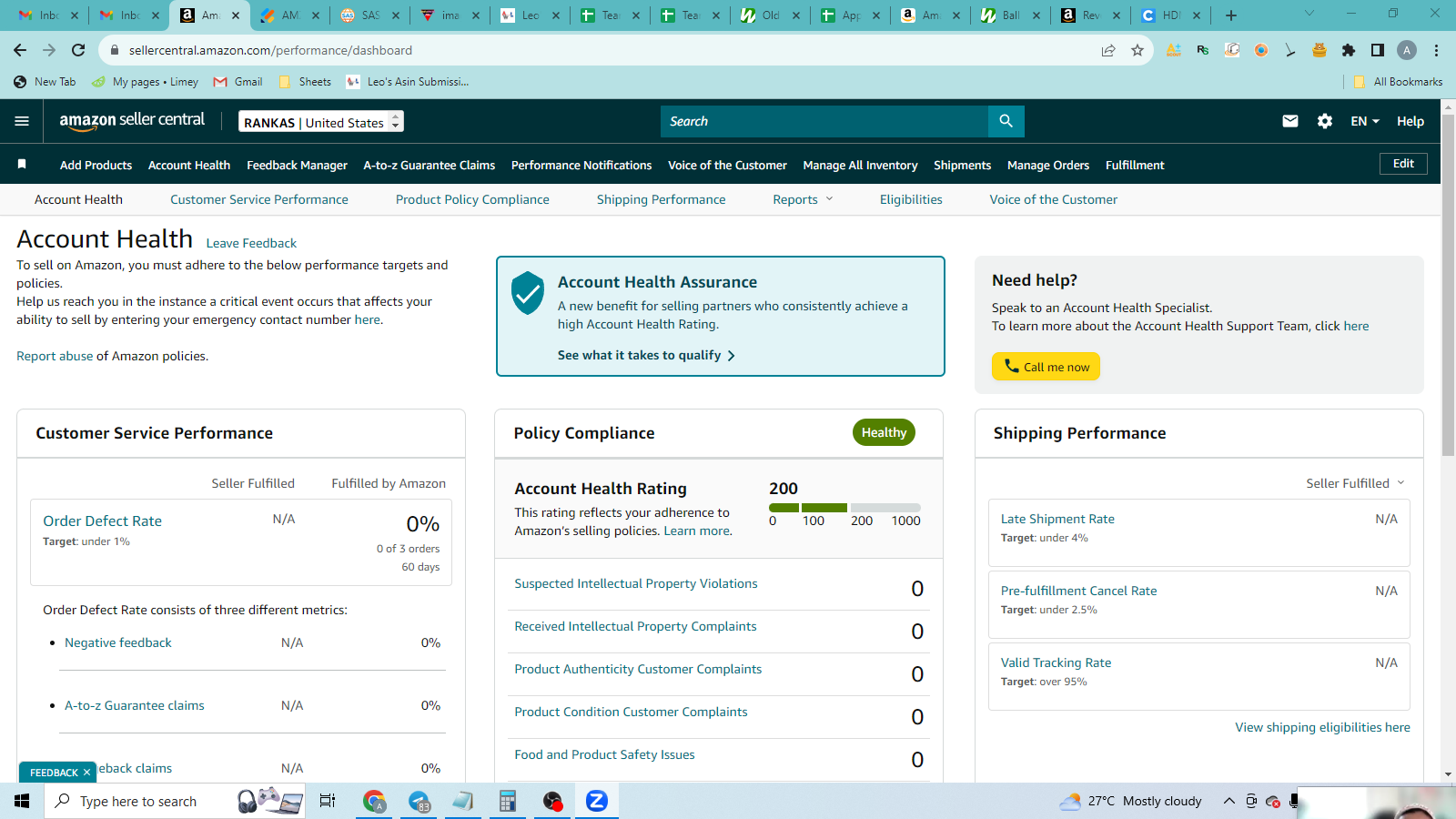
Task: Open Manage All Inventory
Action: [x=860, y=165]
